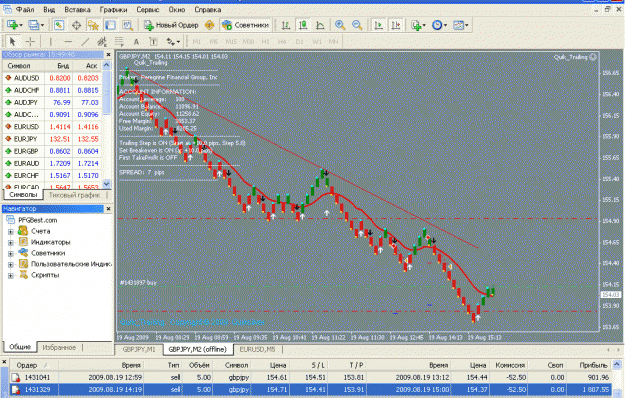Select the Cursor arrow tool
Image resolution: width=625 pixels, height=398 pixels.
click(12, 41)
